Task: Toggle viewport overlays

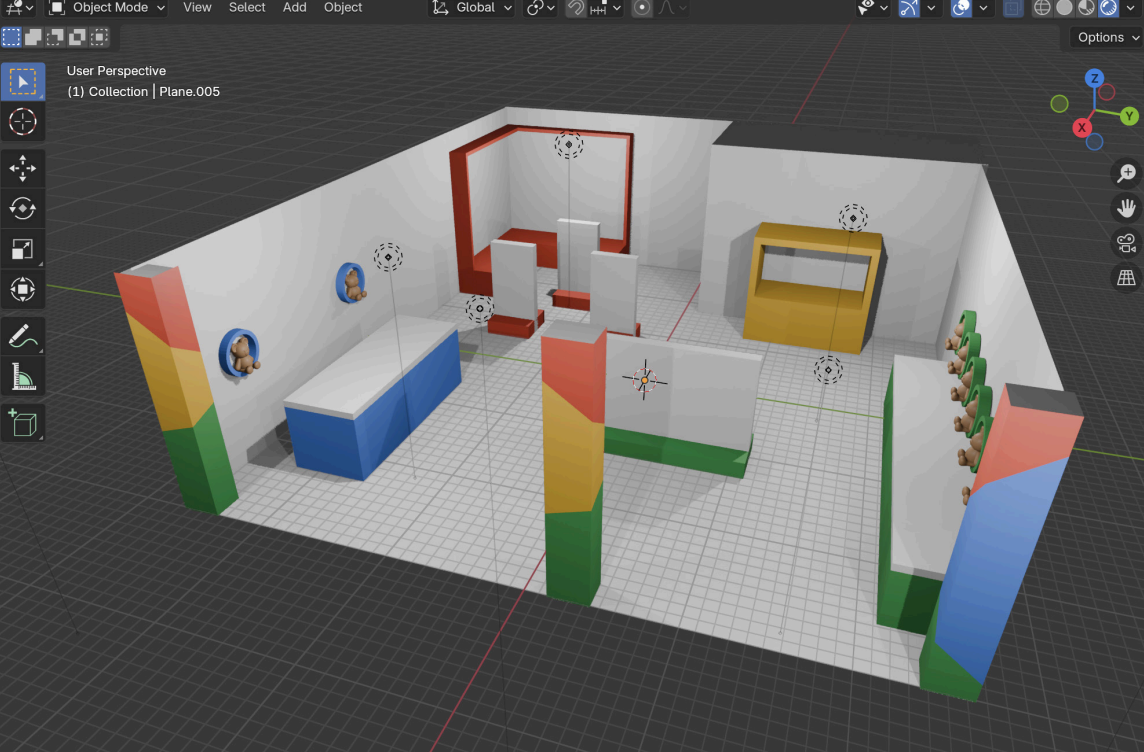Action: pyautogui.click(x=961, y=7)
